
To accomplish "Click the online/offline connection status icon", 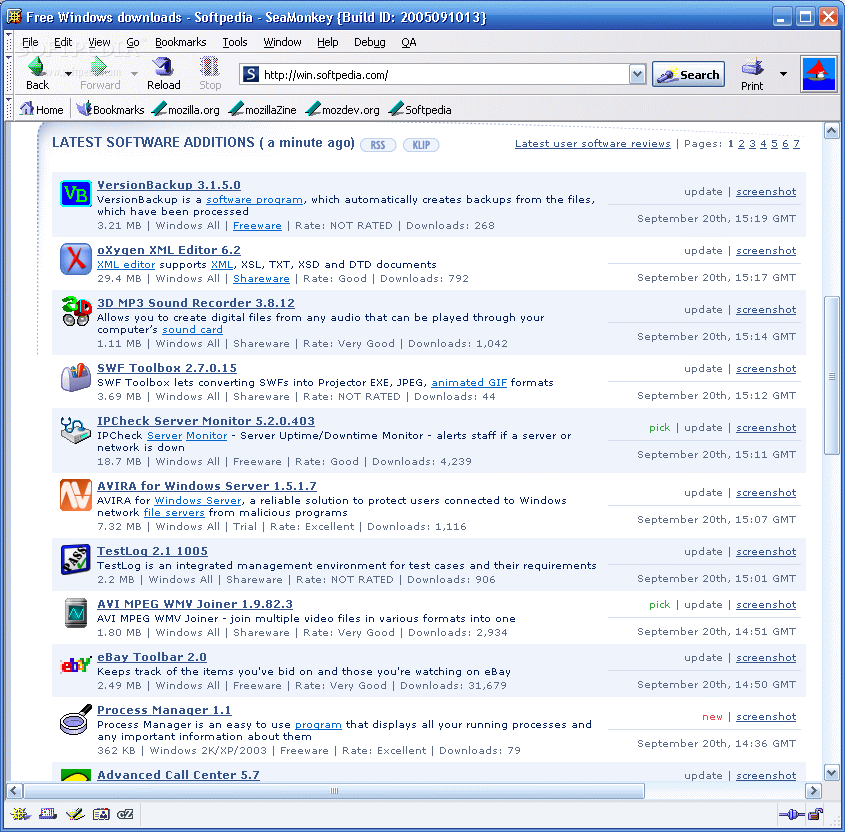I will [791, 814].
